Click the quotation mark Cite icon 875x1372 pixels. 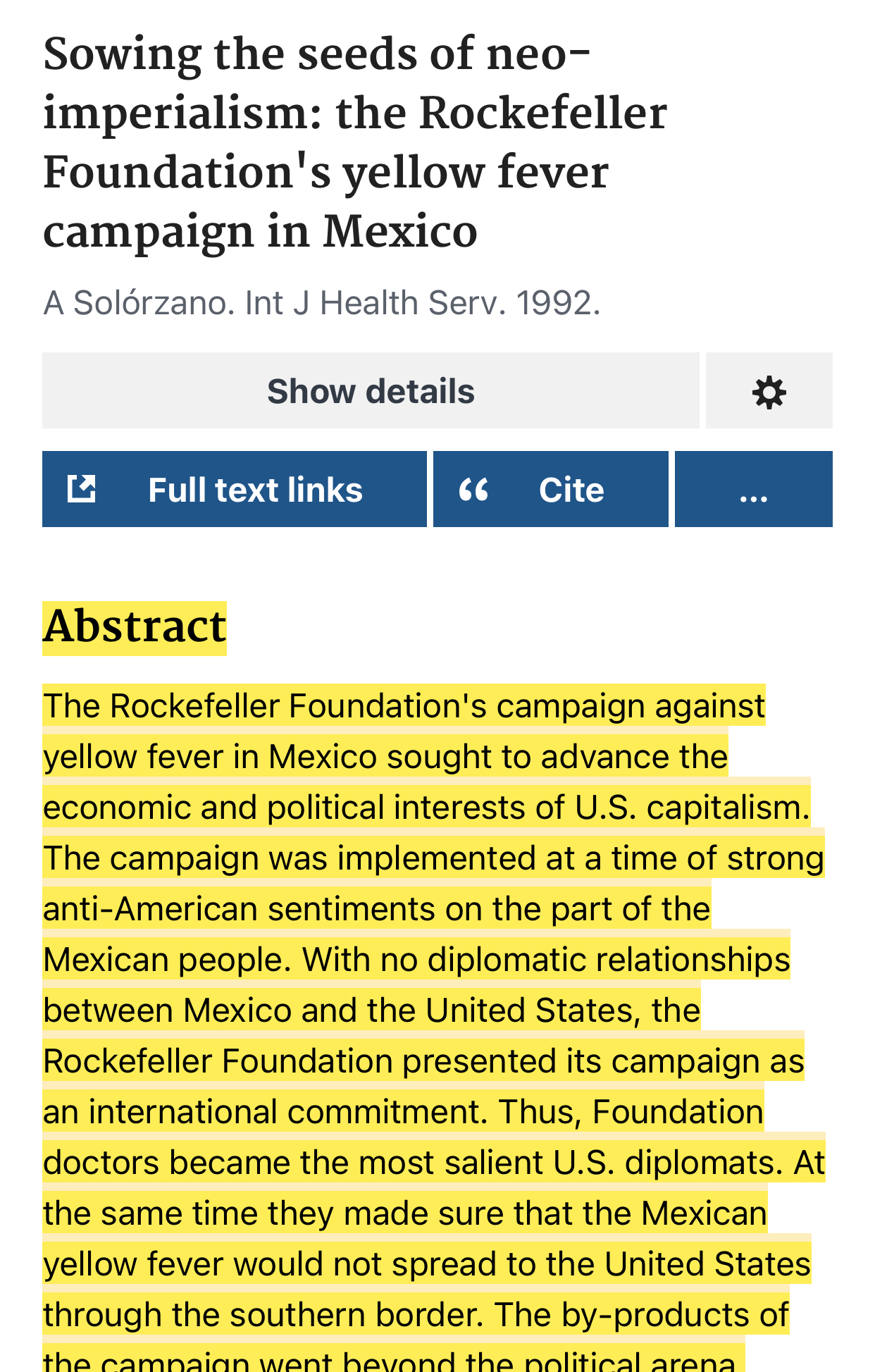tap(473, 489)
